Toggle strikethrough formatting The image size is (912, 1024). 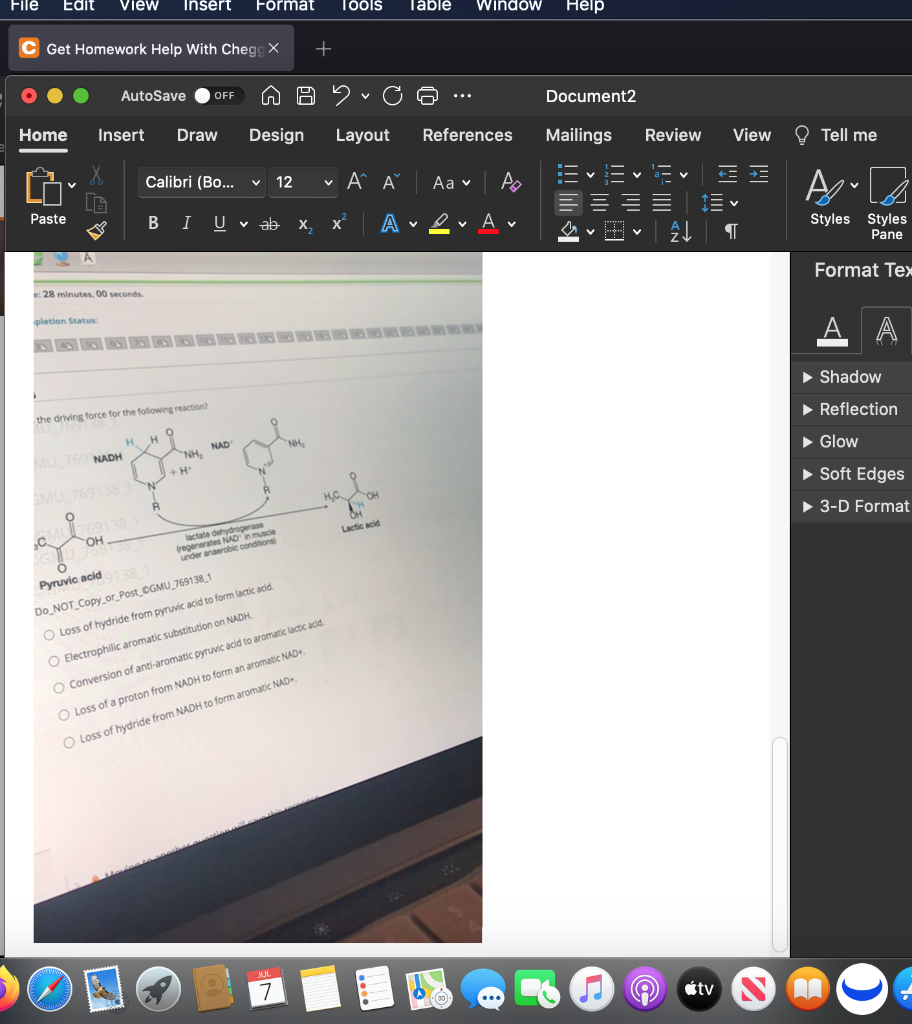(269, 224)
